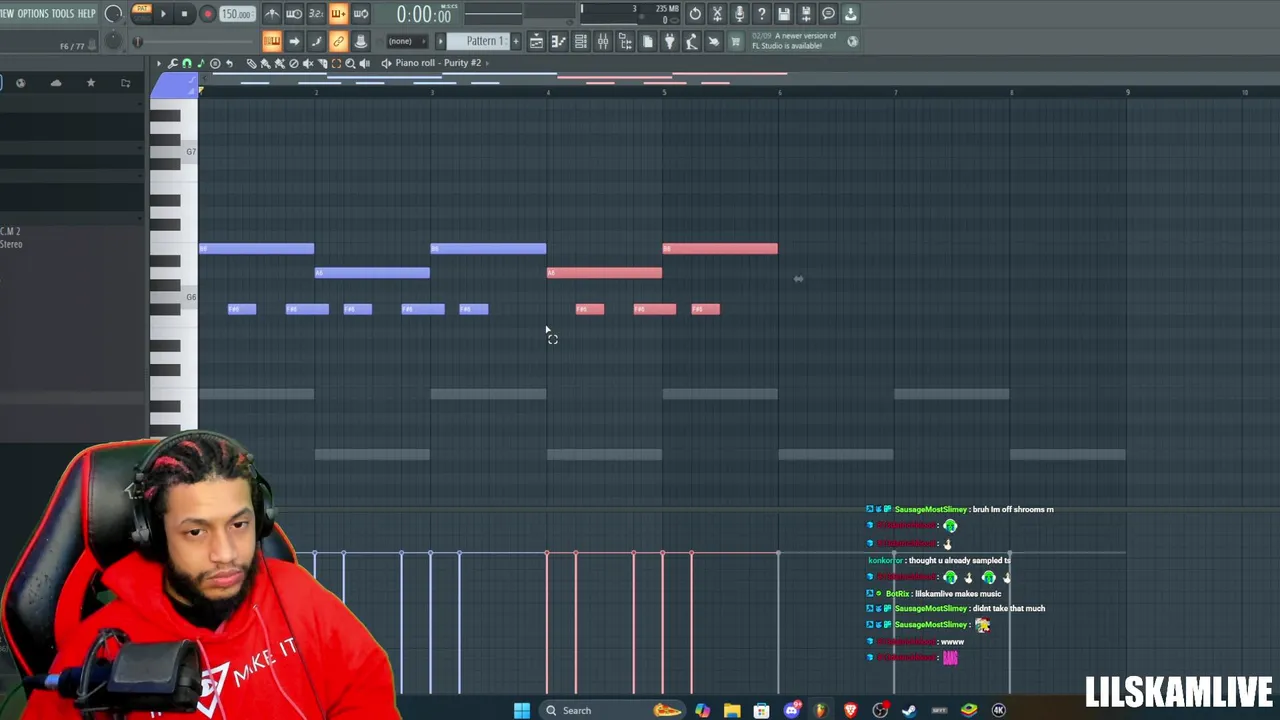Click the Windows Start button

521,710
